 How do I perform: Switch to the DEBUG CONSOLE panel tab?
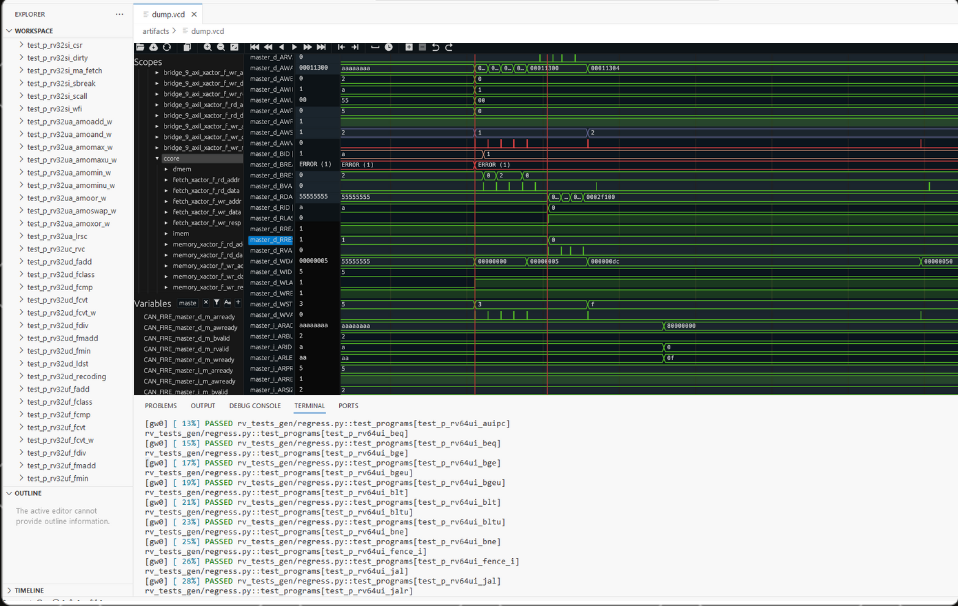[x=255, y=406]
